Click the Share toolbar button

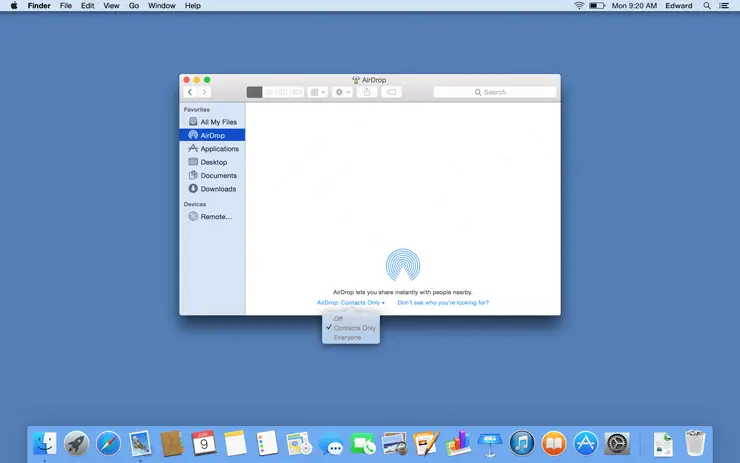[x=367, y=92]
